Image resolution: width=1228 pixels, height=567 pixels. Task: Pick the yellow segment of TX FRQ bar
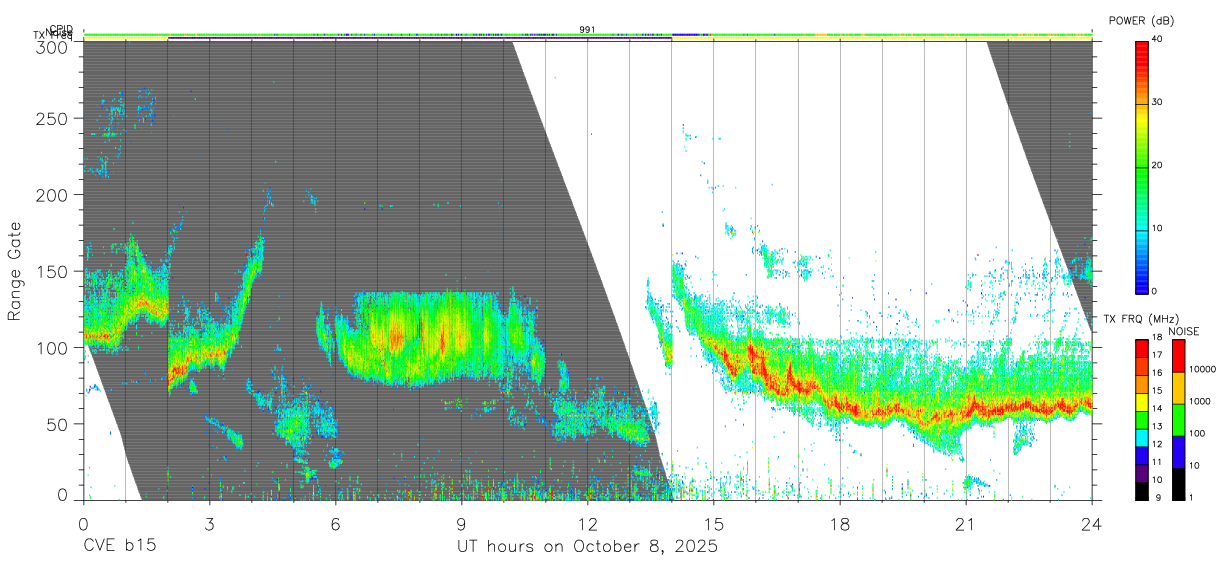(1142, 400)
